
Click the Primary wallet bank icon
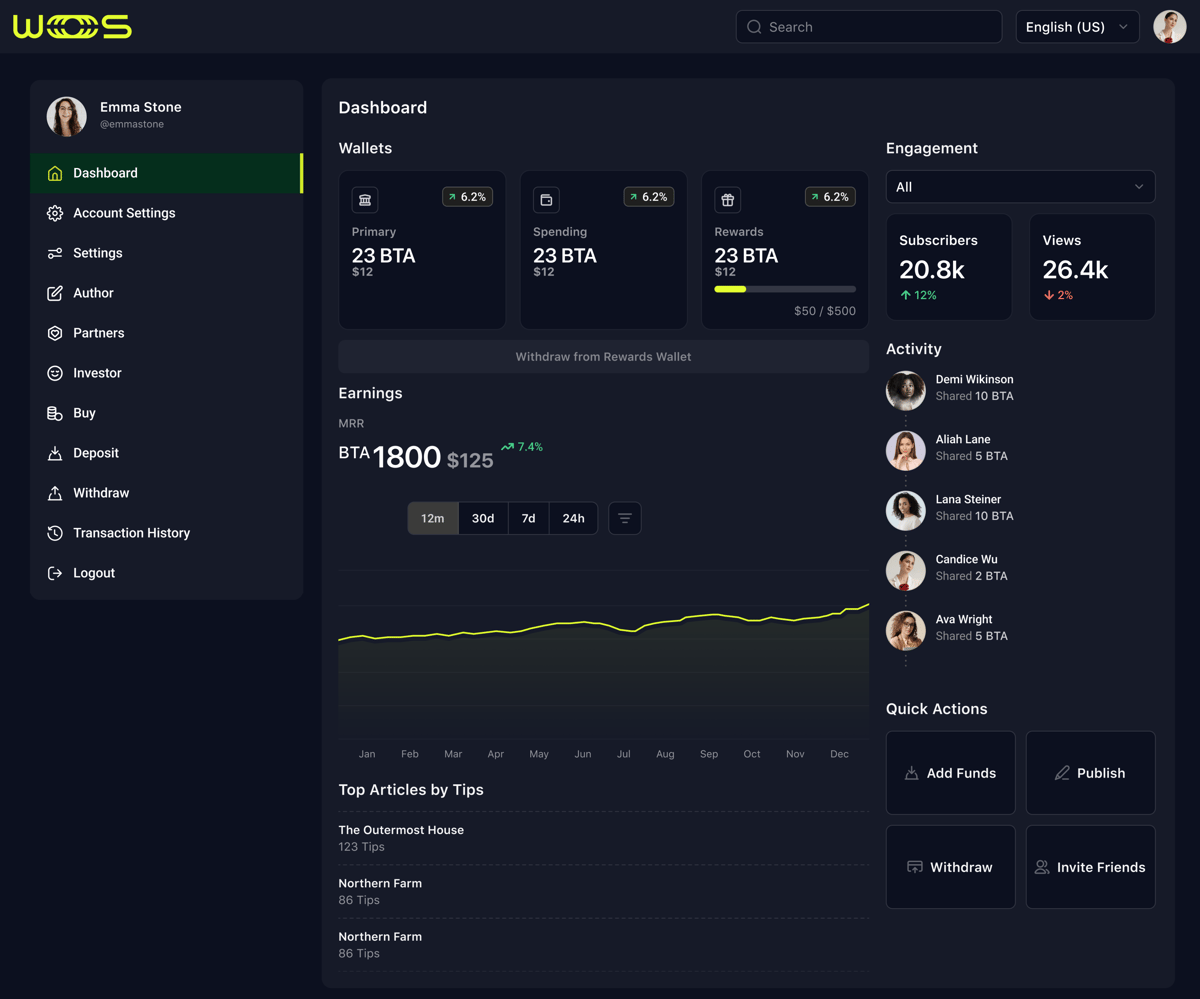click(365, 200)
